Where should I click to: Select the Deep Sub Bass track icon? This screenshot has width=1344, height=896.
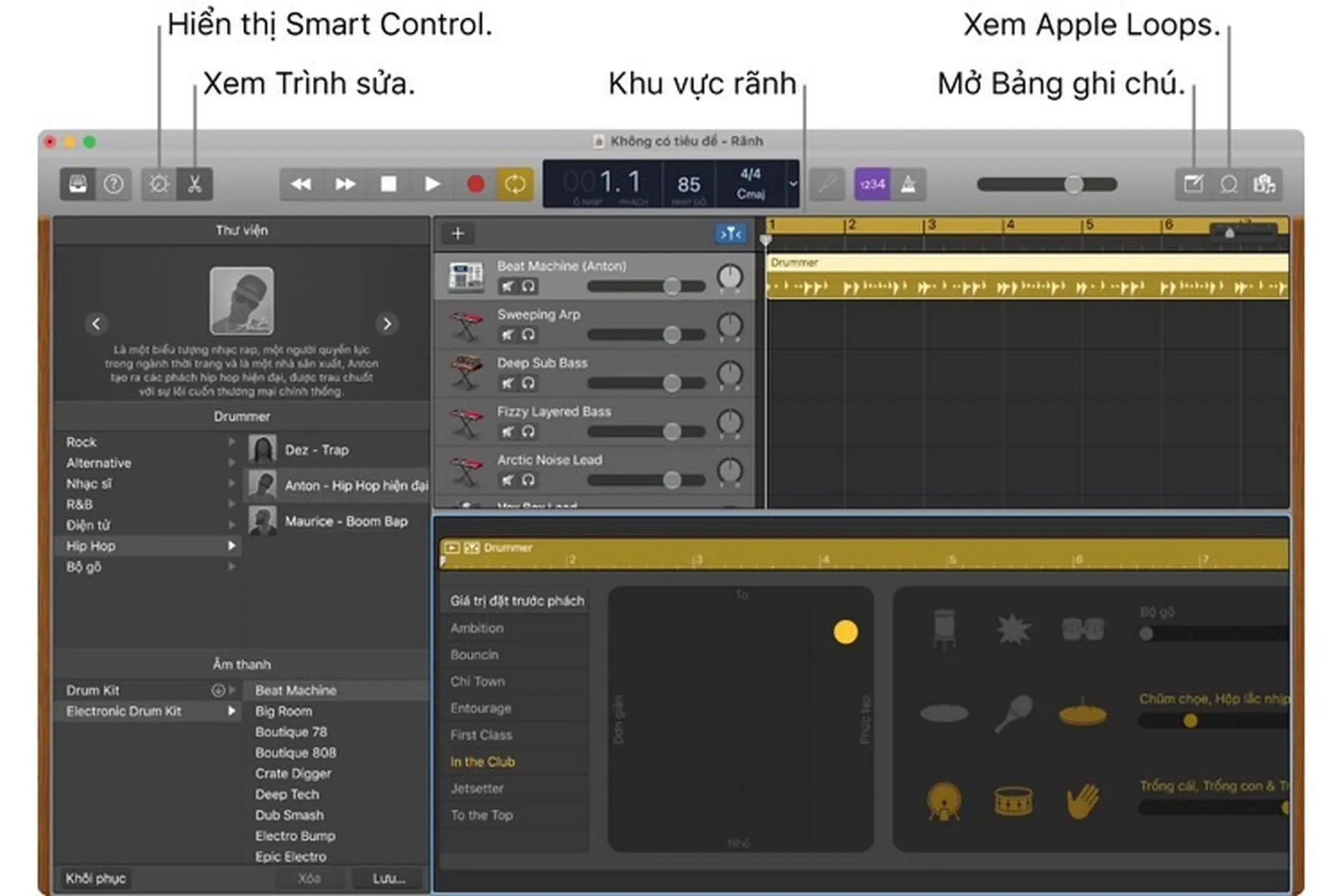[466, 374]
